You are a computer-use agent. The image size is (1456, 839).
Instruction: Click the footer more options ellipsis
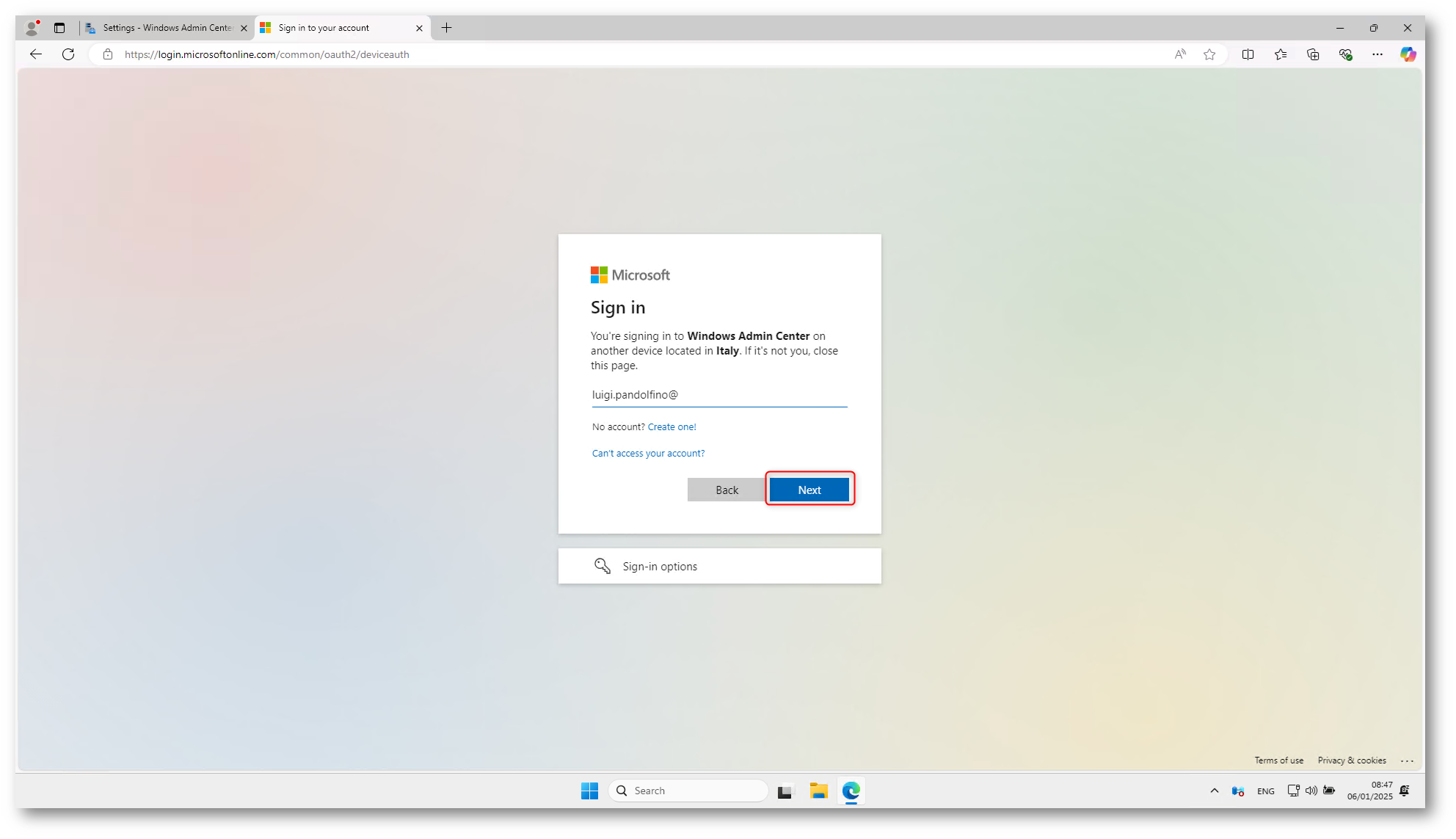[x=1407, y=760]
